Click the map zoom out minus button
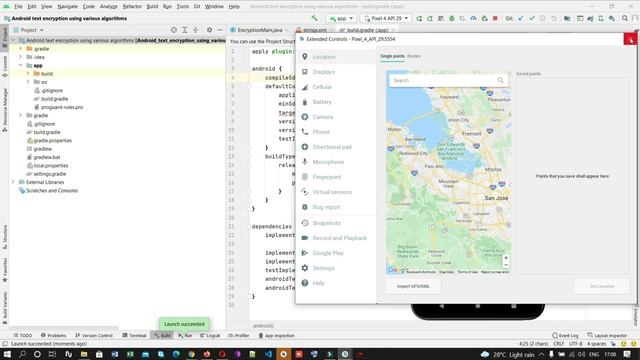The width and height of the screenshot is (640, 360). pyautogui.click(x=506, y=265)
